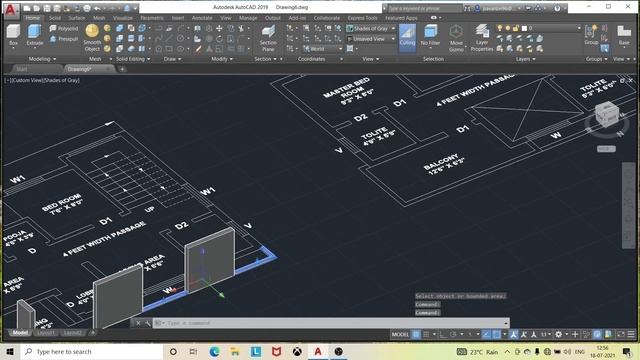Click the ViewCube in the drawing area
The width and height of the screenshot is (640, 360).
coord(607,113)
